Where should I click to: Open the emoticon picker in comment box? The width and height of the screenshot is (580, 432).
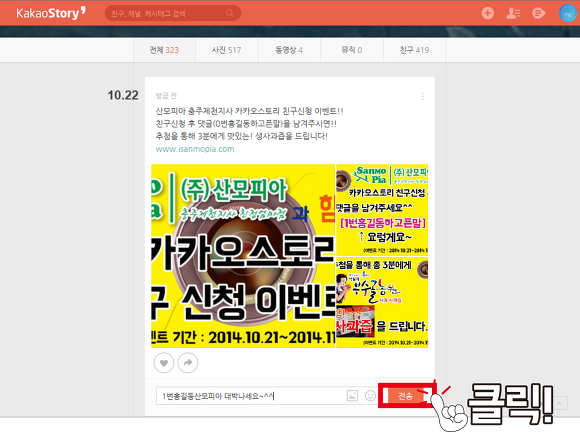(x=370, y=396)
